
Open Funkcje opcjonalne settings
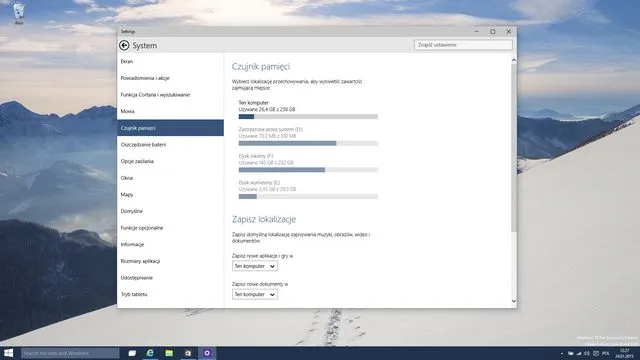170,228
